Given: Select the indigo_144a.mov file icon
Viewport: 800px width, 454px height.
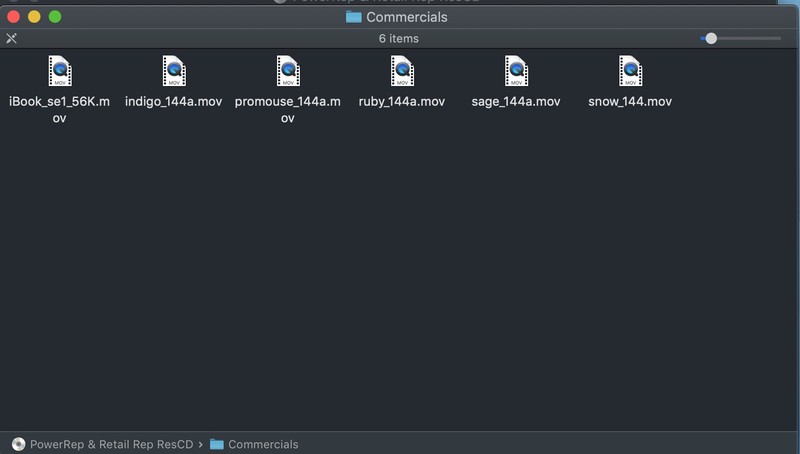Looking at the screenshot, I should click(174, 71).
